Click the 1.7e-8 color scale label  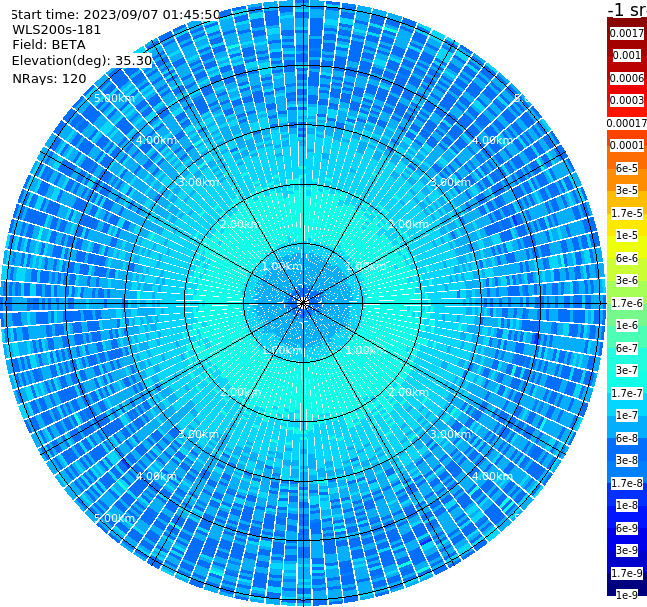627,483
